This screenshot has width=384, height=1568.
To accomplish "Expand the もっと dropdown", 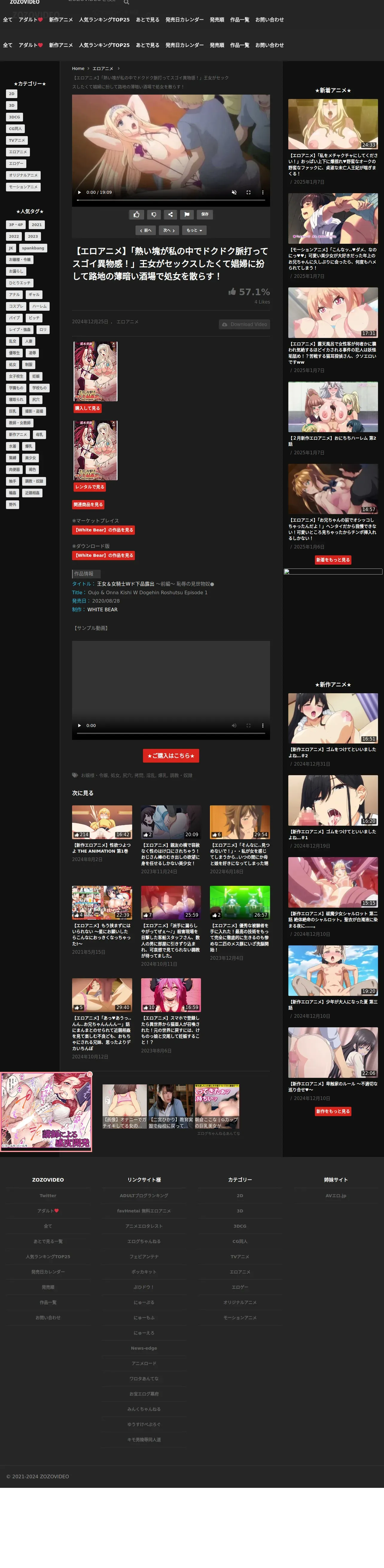I will (x=195, y=231).
